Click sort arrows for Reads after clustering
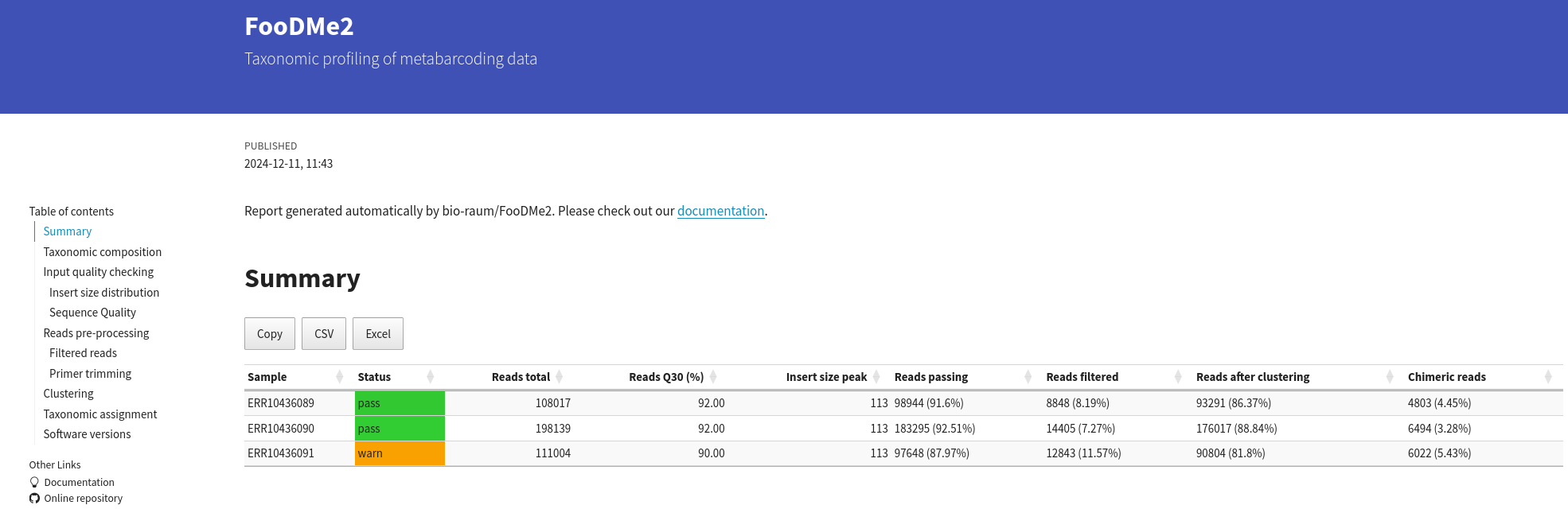 1390,377
